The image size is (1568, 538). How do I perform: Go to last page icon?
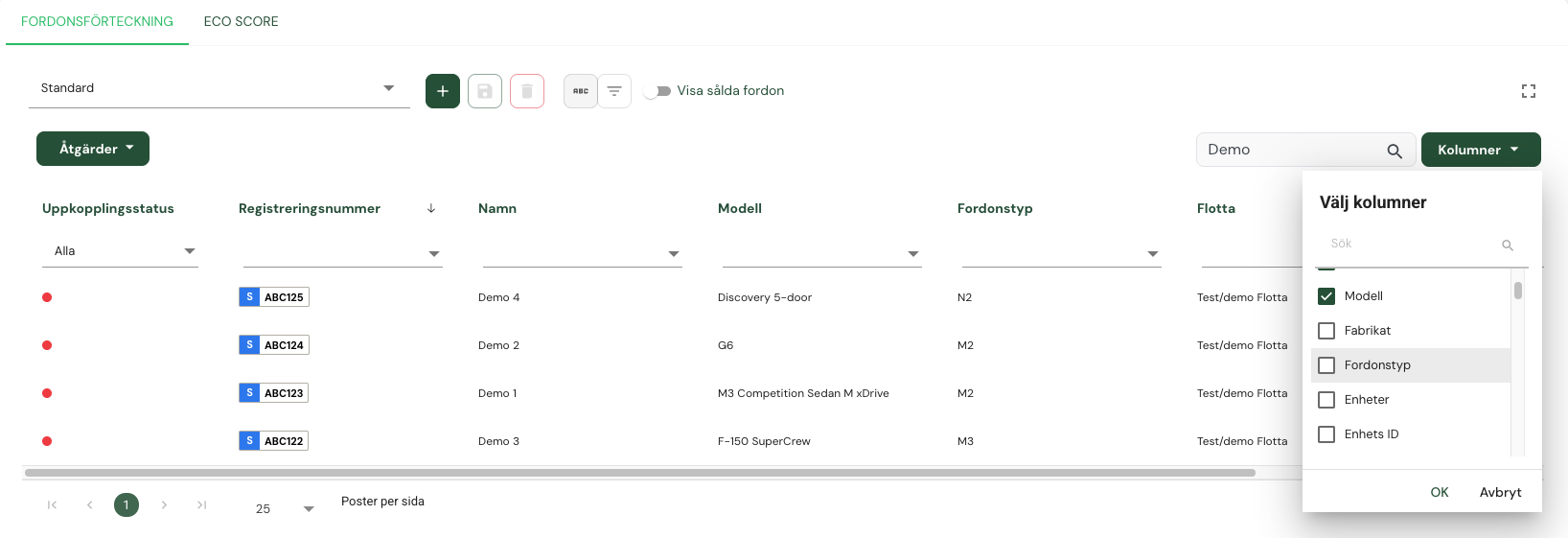[201, 504]
